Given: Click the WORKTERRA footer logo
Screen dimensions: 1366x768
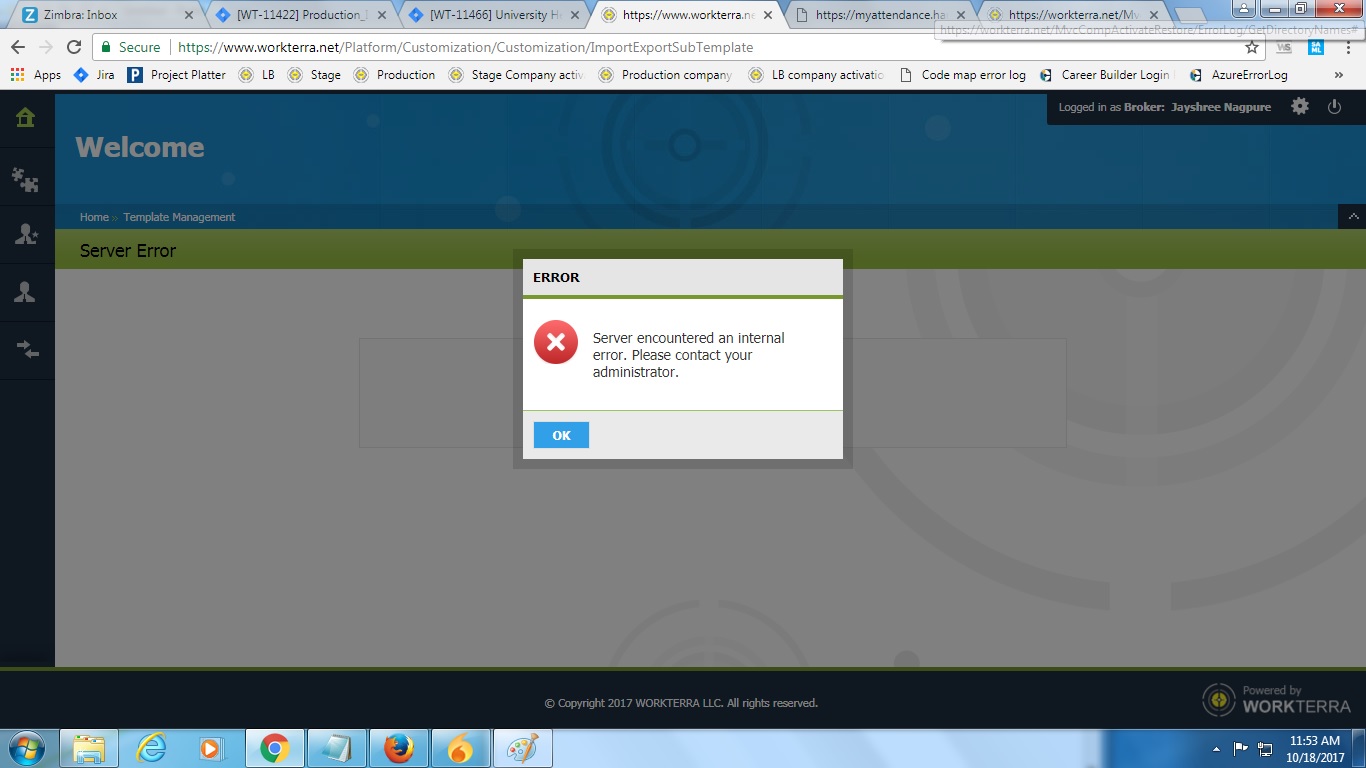Looking at the screenshot, I should pyautogui.click(x=1277, y=698).
